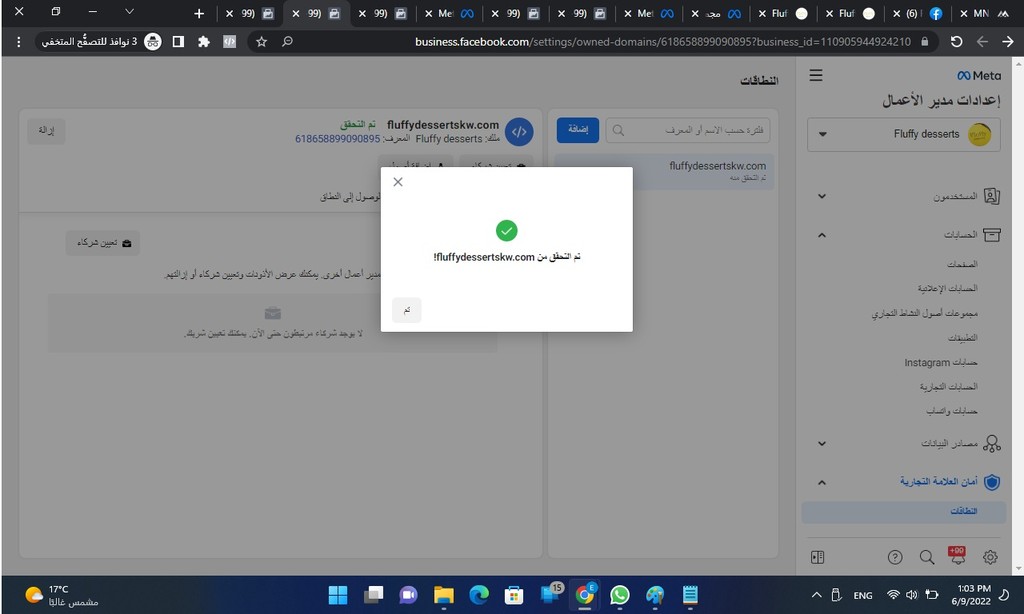1024x614 pixels.
Task: Click the Accounts archive-box icon in the sidebar
Action: point(991,234)
